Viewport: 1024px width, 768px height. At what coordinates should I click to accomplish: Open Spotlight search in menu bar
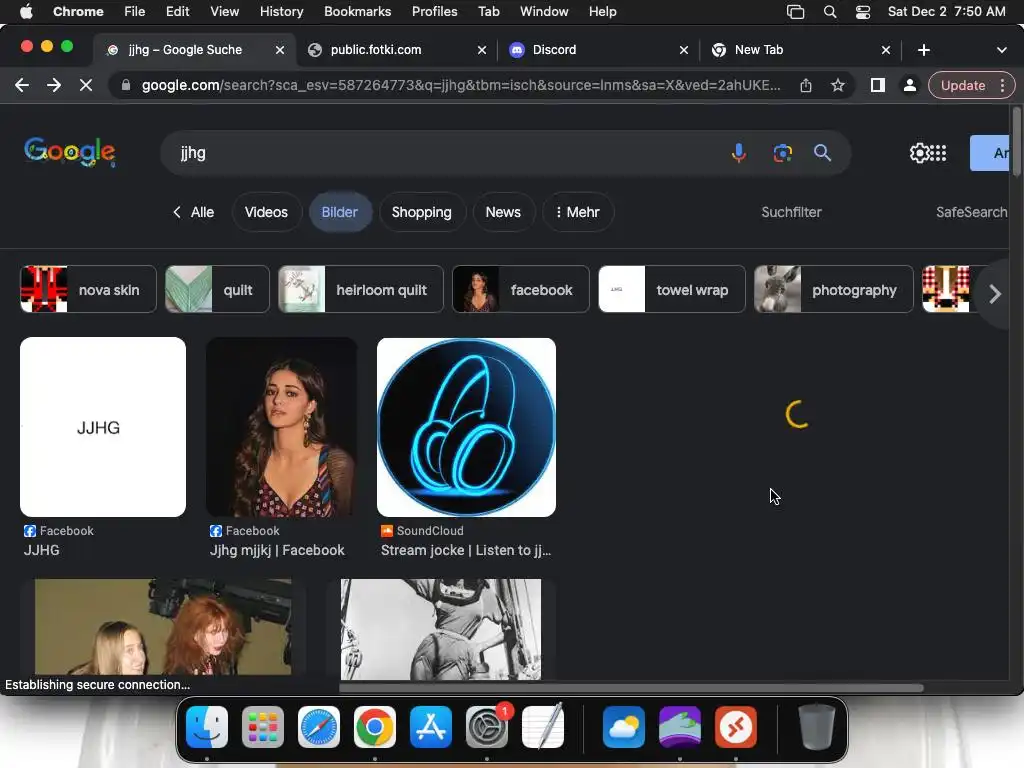[829, 11]
